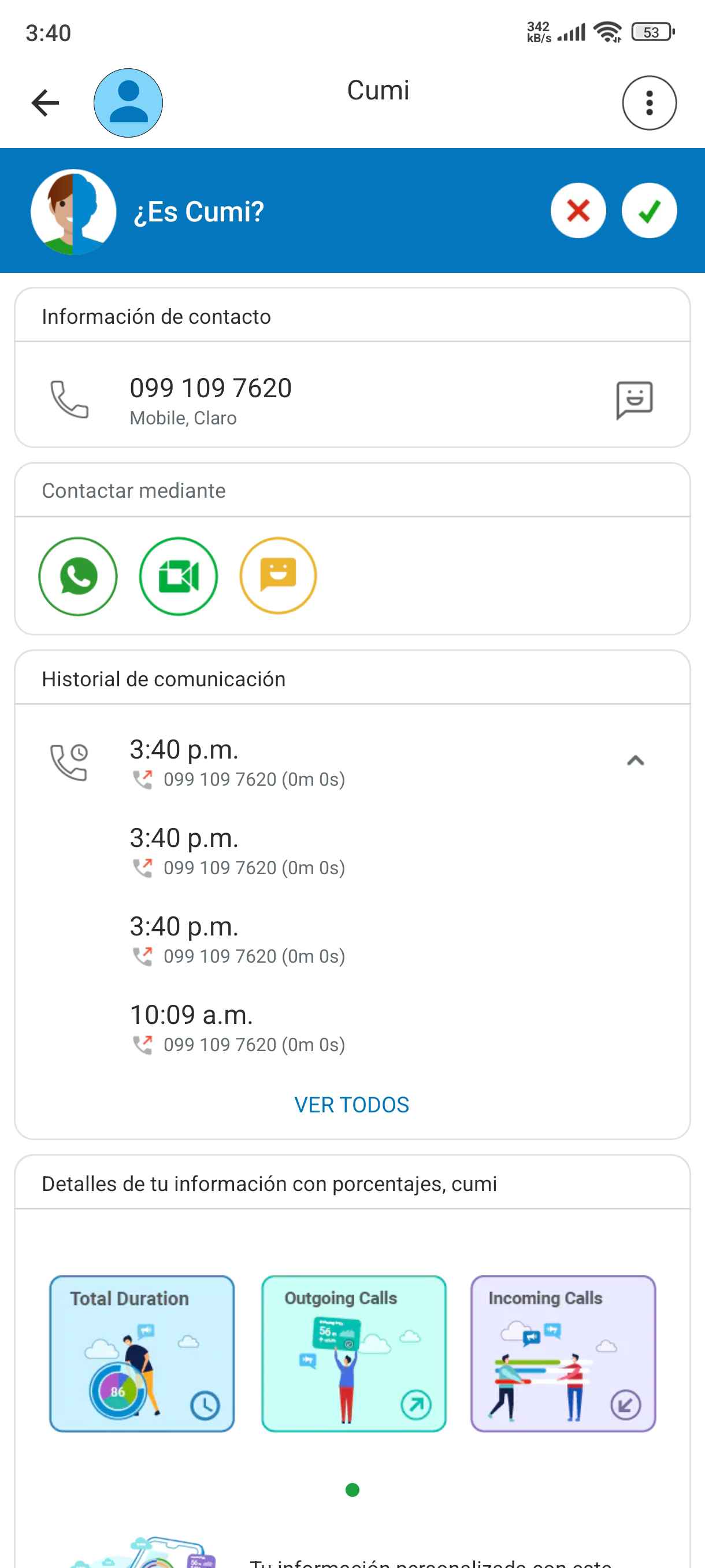Screen dimensions: 705x1568
Task: Open the Incoming Calls card
Action: [x=563, y=1353]
